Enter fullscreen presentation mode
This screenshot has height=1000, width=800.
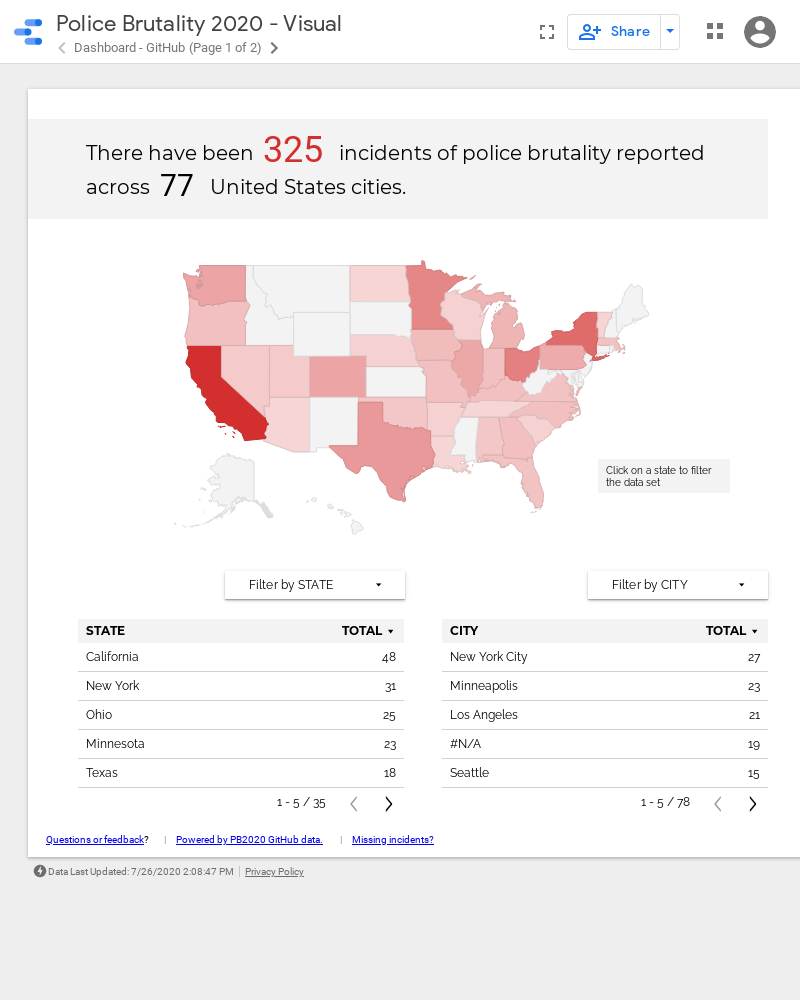546,32
